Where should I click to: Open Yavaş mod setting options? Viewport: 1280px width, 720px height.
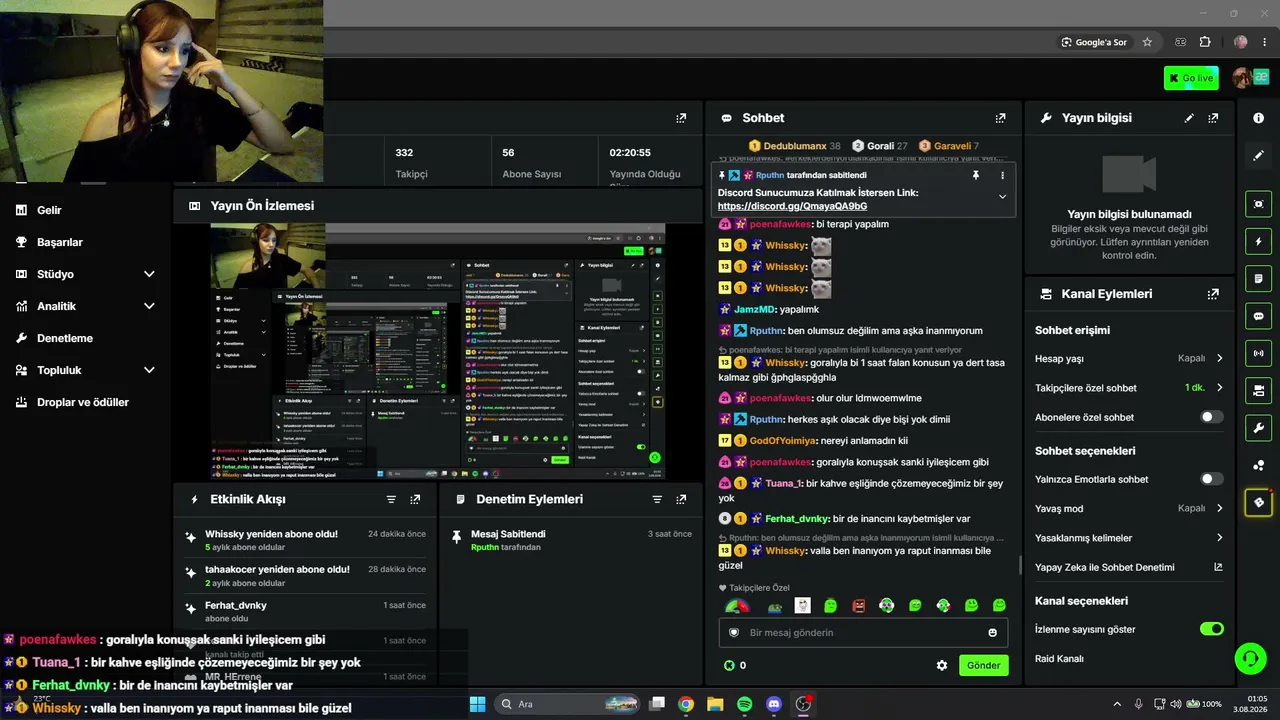[x=1129, y=508]
